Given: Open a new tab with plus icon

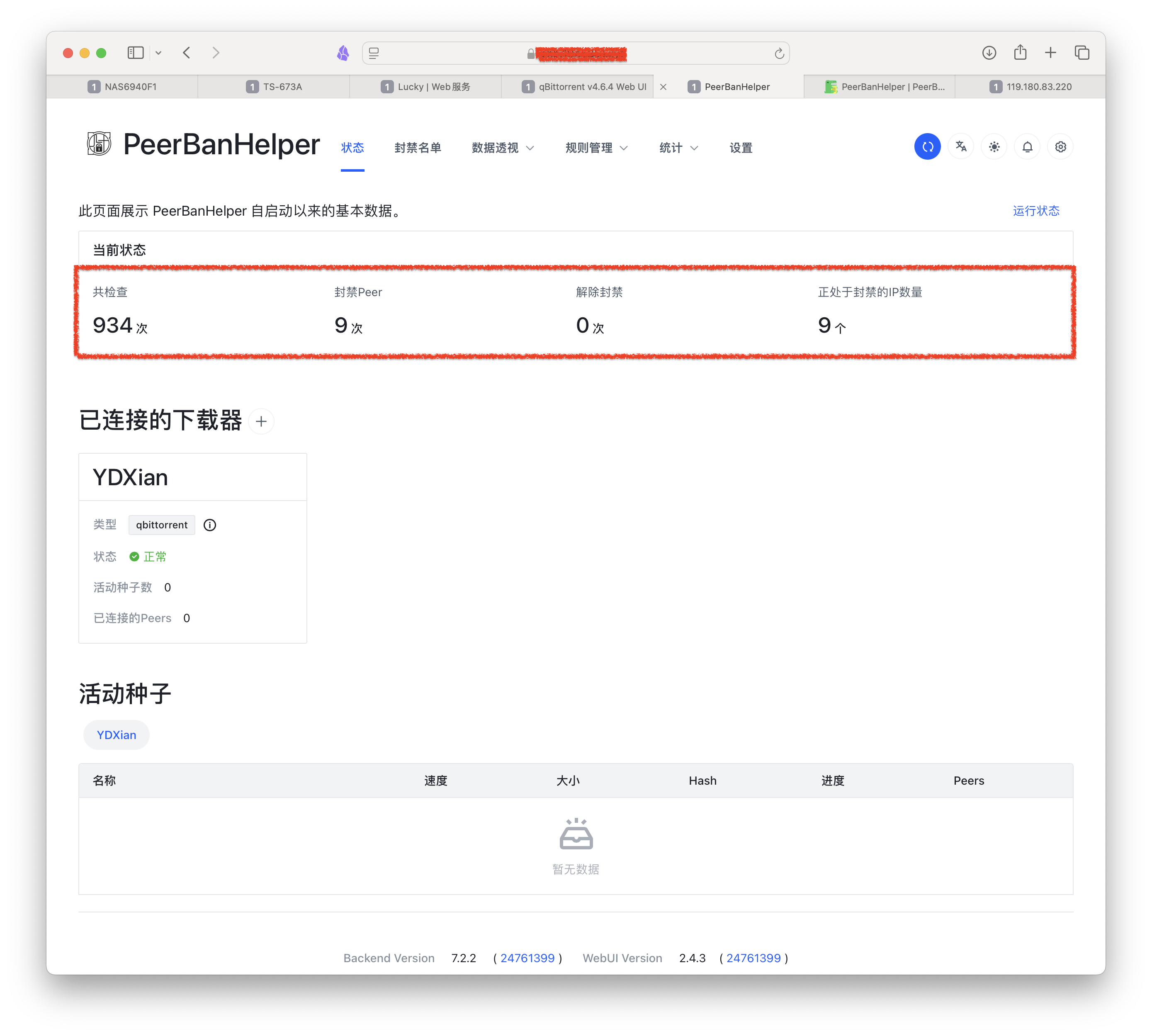Looking at the screenshot, I should coord(1050,53).
